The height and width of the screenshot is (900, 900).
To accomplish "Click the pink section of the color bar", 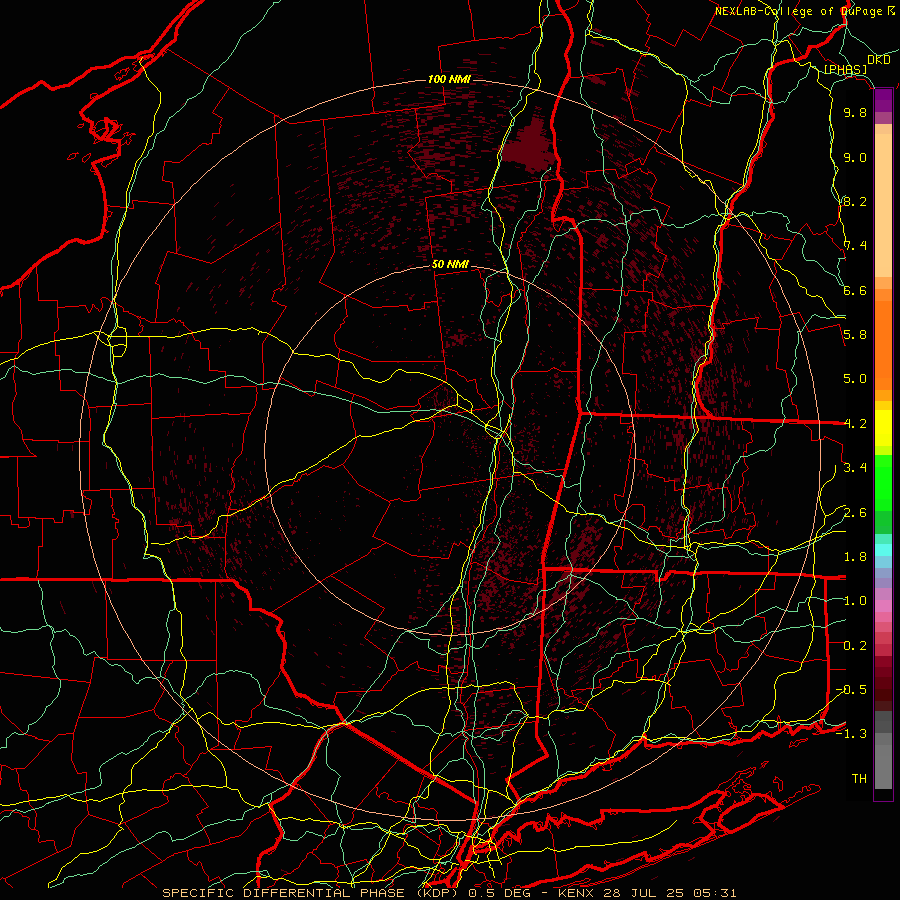I will pos(883,606).
